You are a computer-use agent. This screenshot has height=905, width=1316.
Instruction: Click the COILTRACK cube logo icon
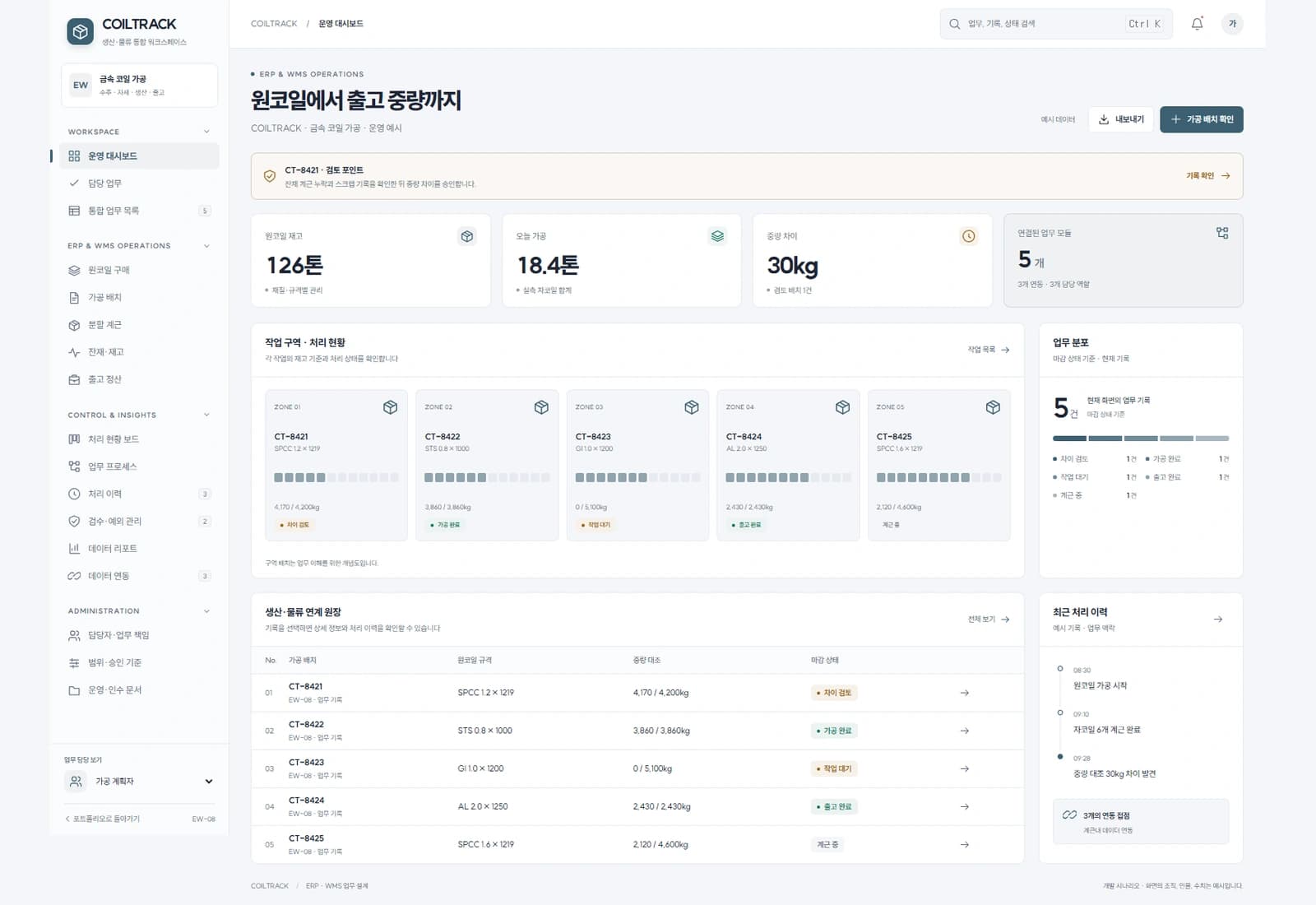(x=80, y=32)
